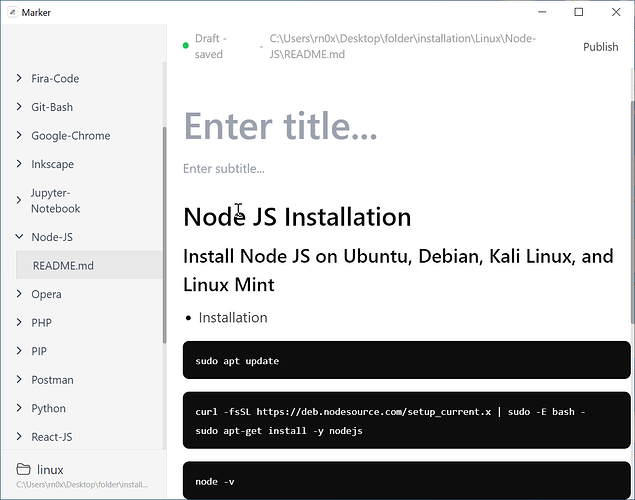Click the curl nodesource command line
This screenshot has width=635, height=500.
tap(390, 412)
